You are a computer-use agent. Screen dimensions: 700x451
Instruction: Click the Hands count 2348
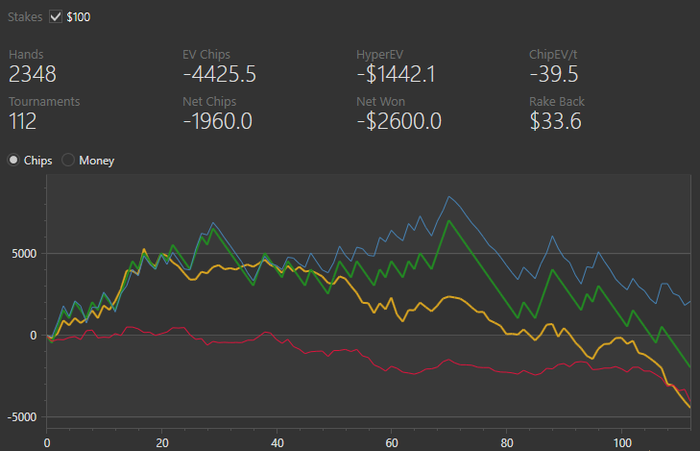point(33,74)
